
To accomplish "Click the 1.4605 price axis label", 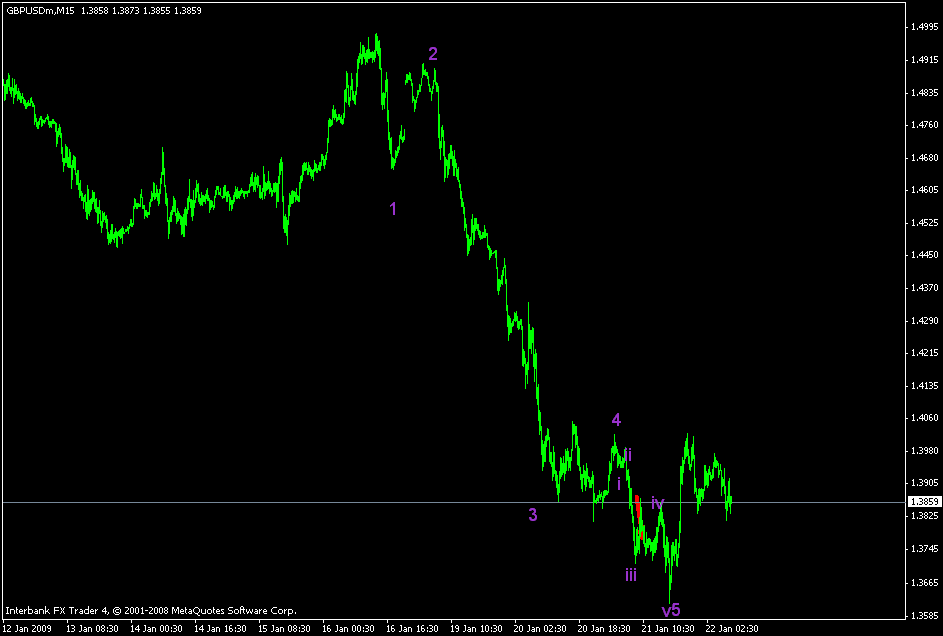I will pos(924,190).
